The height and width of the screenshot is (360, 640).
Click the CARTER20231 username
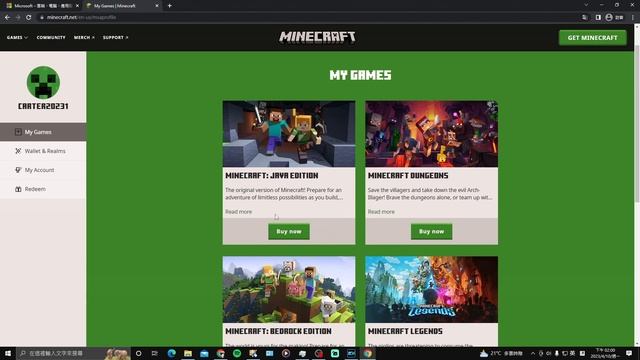click(x=43, y=106)
